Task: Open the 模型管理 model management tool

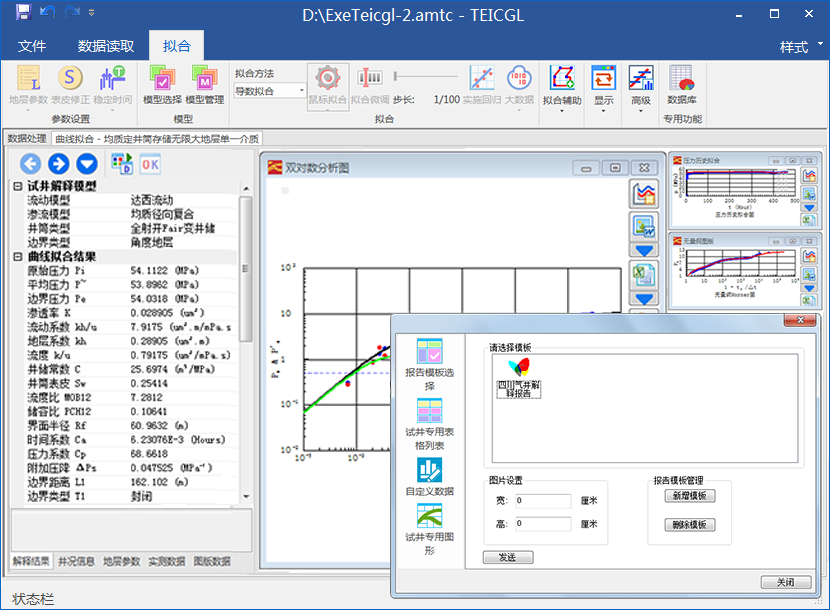Action: [205, 85]
